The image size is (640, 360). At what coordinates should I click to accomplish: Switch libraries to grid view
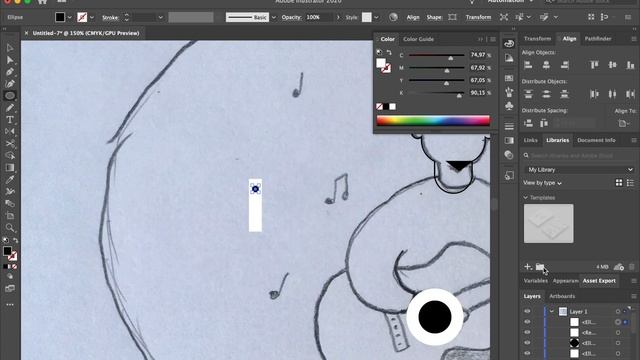point(619,182)
